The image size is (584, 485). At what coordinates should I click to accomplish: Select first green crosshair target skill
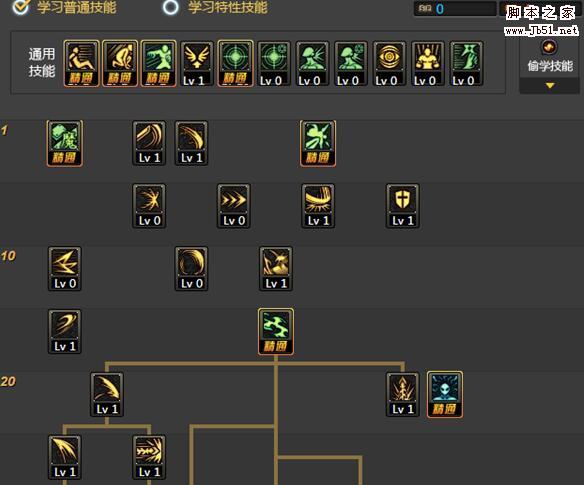pos(235,64)
